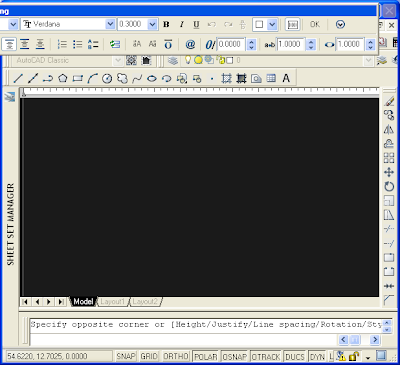Click the command line right scroll arrow
Viewport: 400px width, 365px height.
tap(374, 340)
